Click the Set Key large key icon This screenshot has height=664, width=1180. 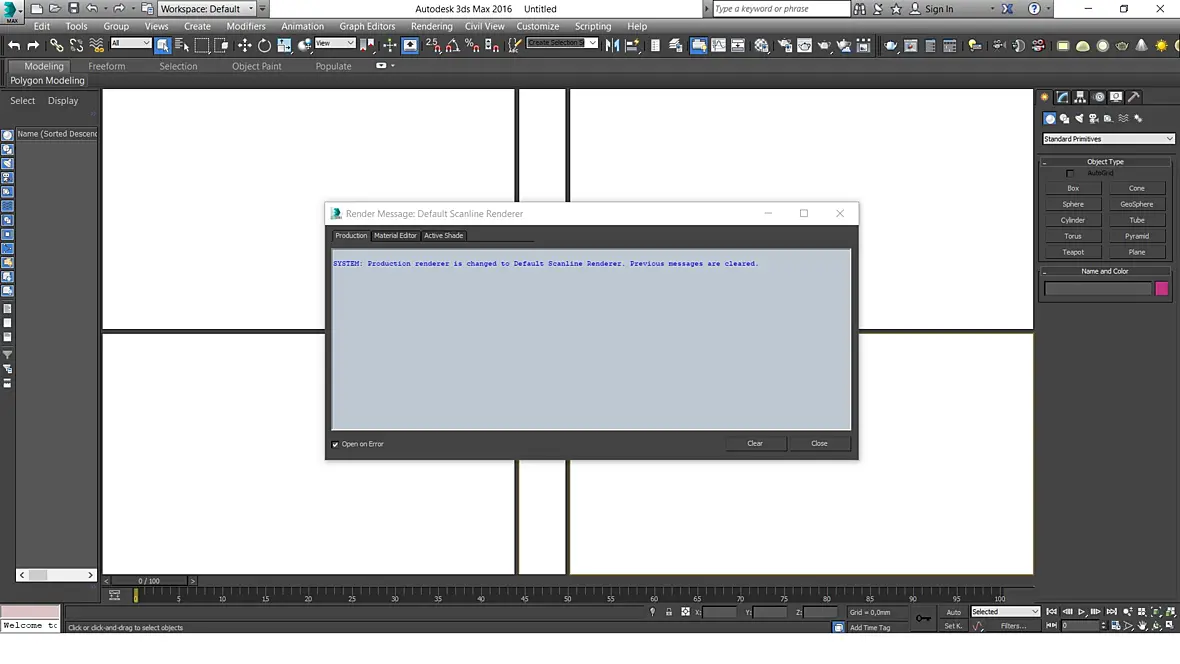coord(923,618)
